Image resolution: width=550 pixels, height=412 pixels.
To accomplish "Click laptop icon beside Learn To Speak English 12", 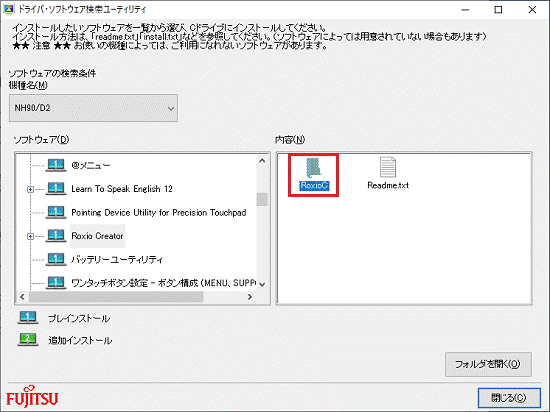I will coord(56,189).
